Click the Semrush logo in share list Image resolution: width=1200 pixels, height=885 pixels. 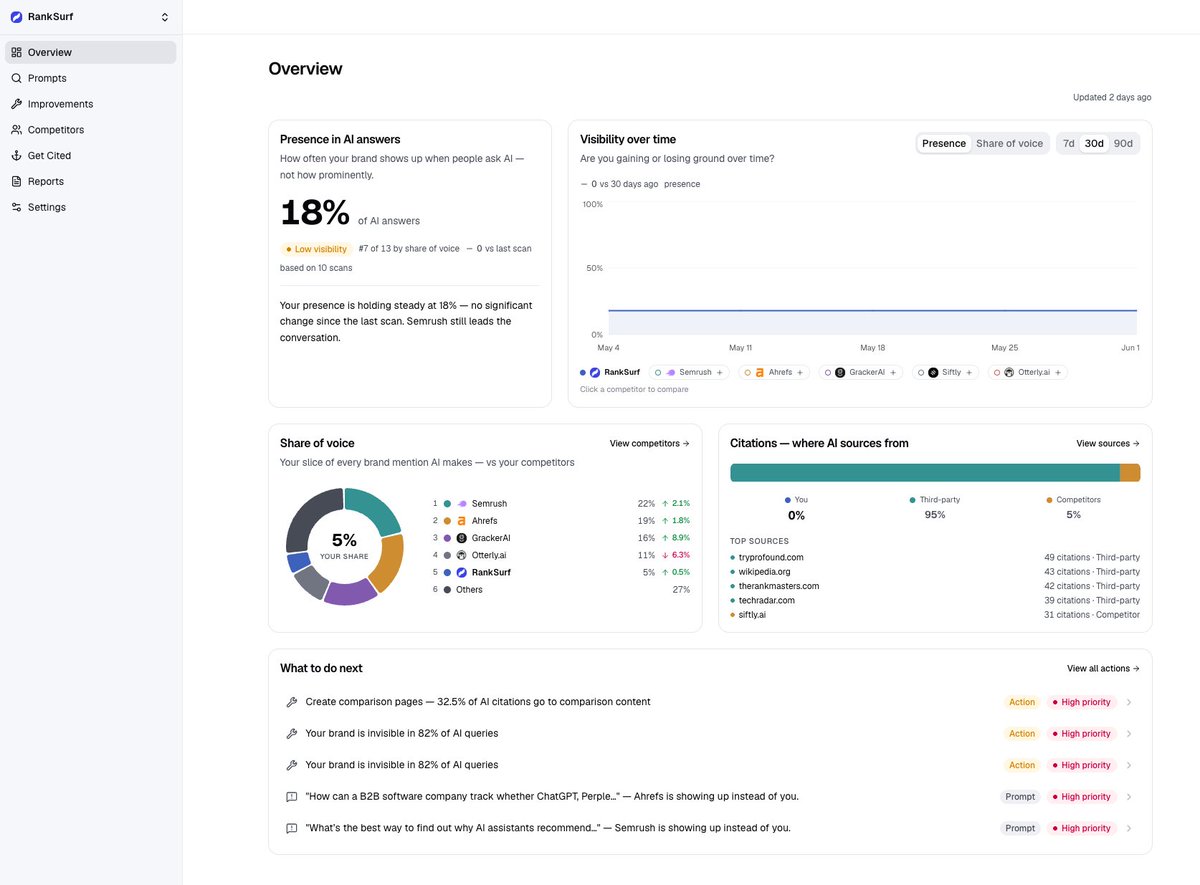[x=462, y=504]
